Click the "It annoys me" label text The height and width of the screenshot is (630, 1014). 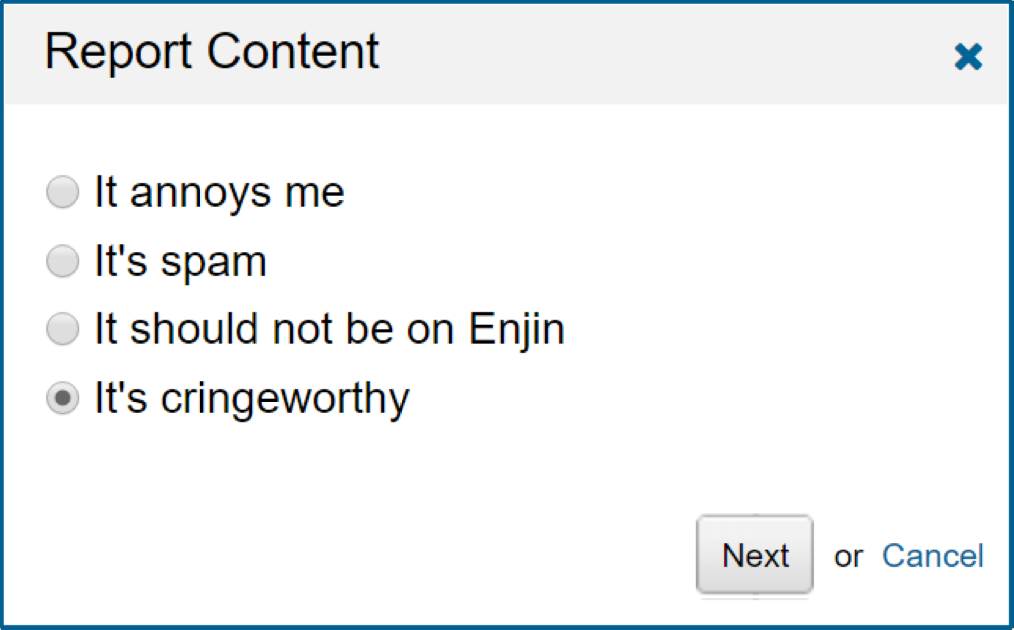click(x=219, y=192)
